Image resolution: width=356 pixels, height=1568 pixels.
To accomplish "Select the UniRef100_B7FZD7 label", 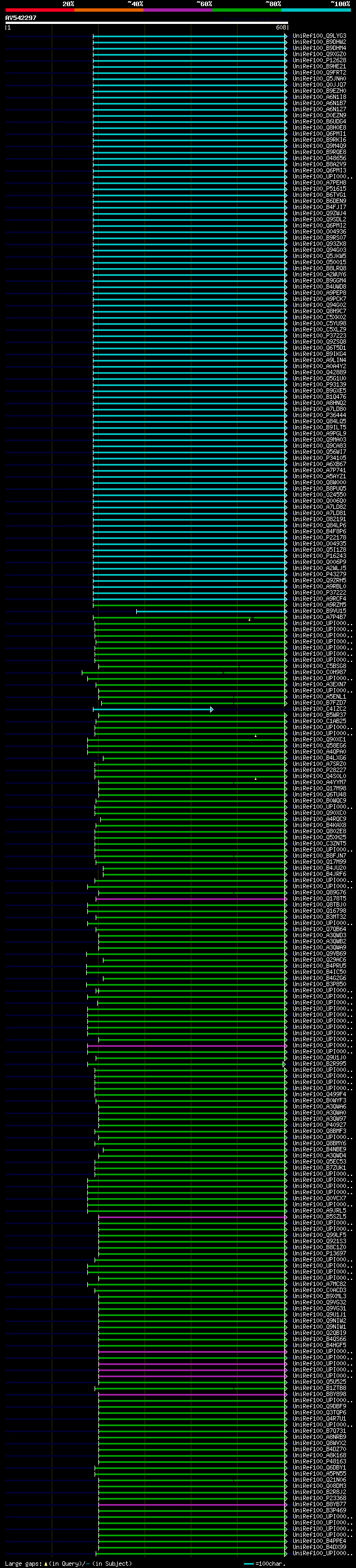I will pyautogui.click(x=319, y=703).
